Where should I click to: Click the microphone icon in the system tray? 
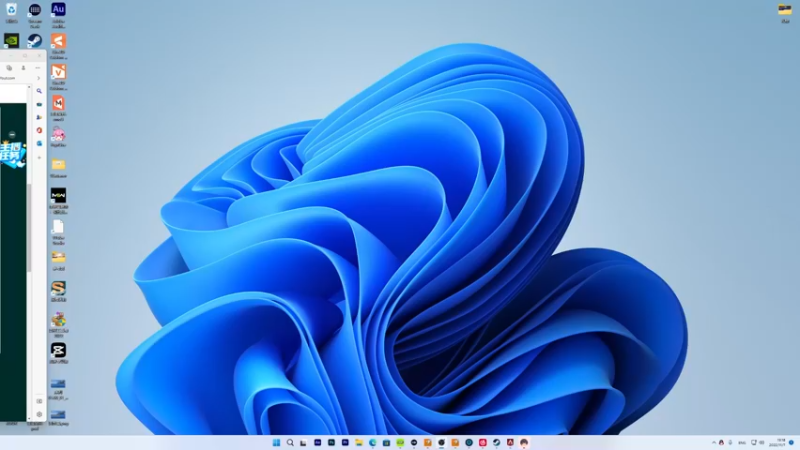tap(730, 442)
